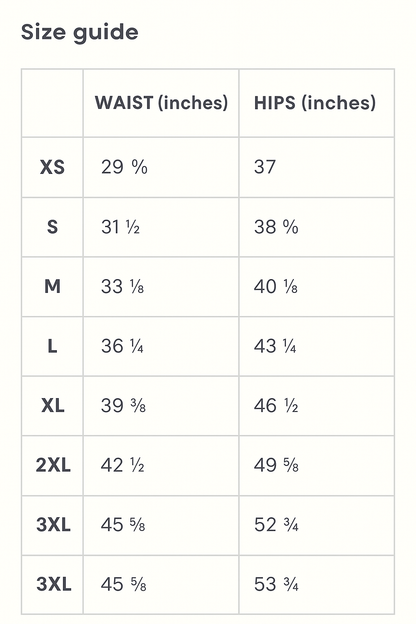Click the hips value 53 ¾
The image size is (416, 624).
276,585
